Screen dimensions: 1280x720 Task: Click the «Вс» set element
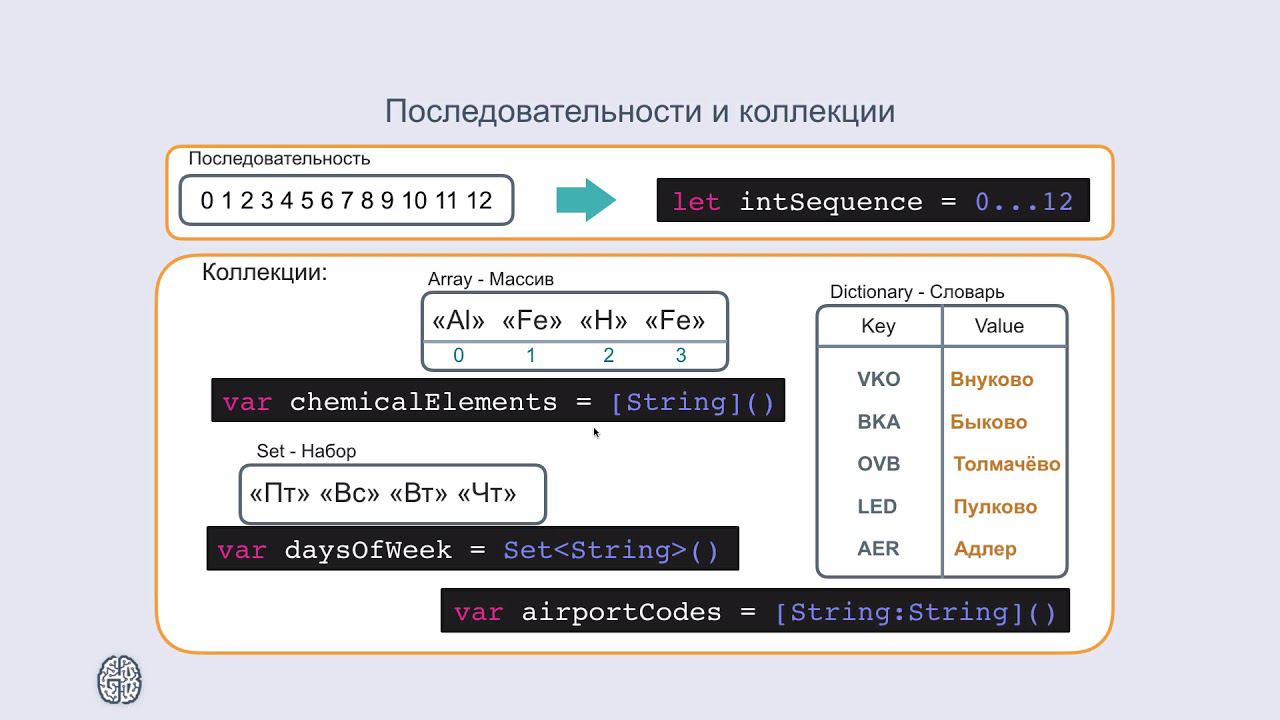pyautogui.click(x=350, y=494)
